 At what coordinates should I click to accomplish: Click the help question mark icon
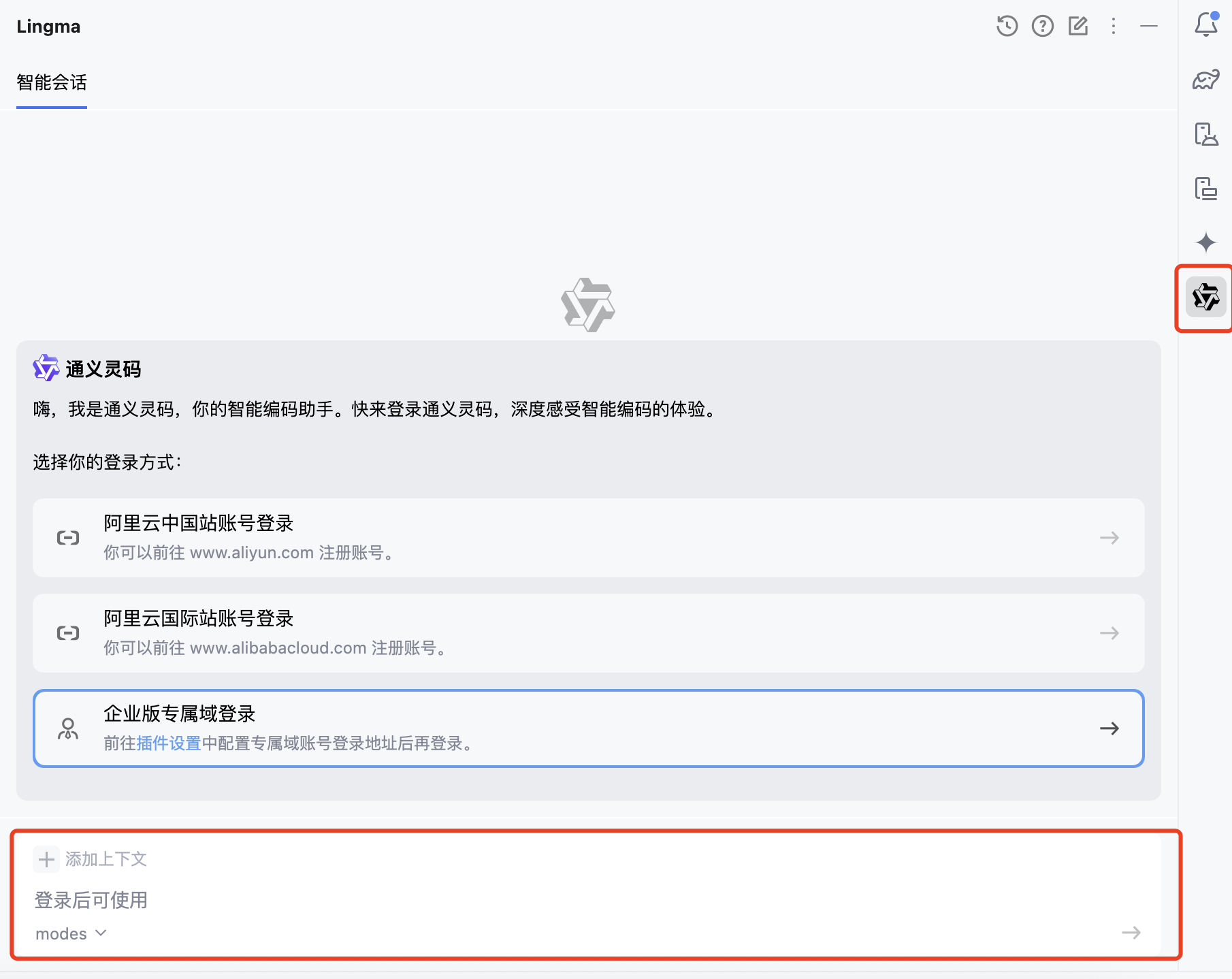pyautogui.click(x=1042, y=27)
